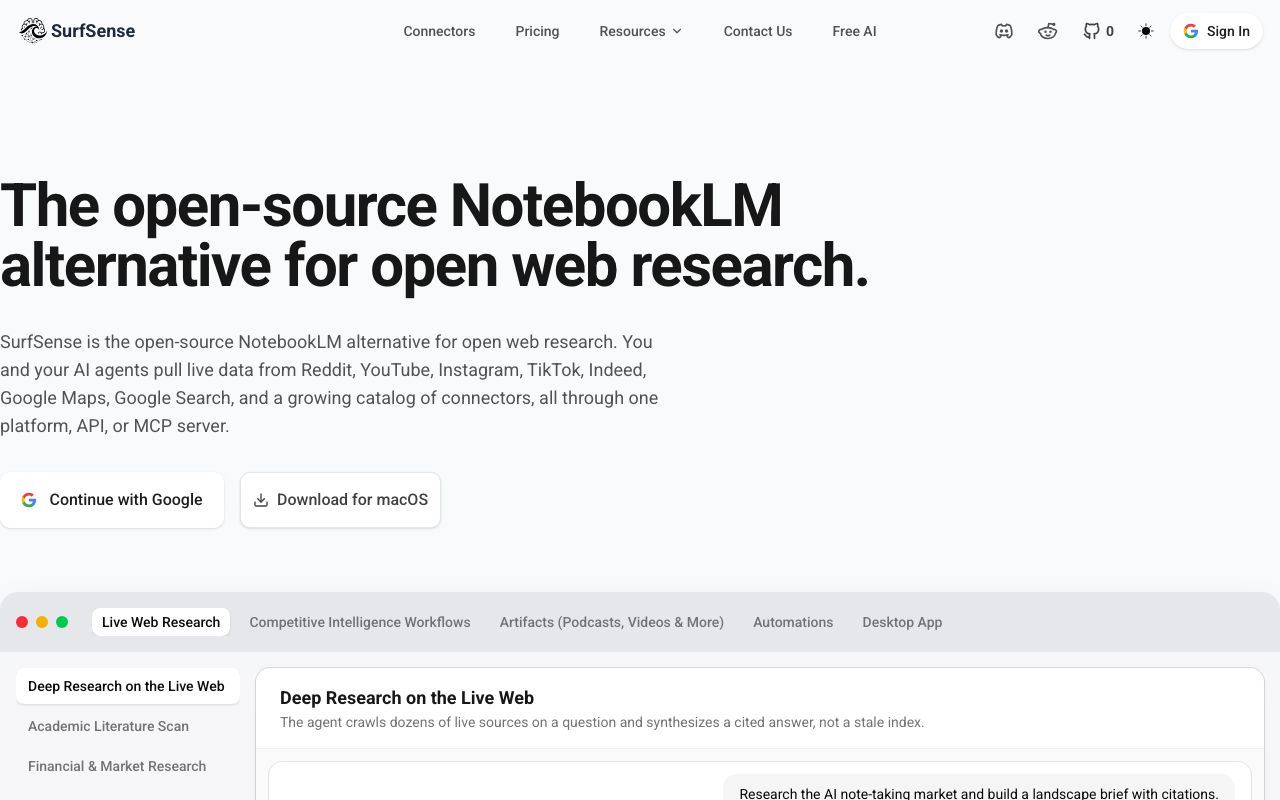Click the yellow window dot in demo panel
1280x800 pixels.
tap(42, 622)
